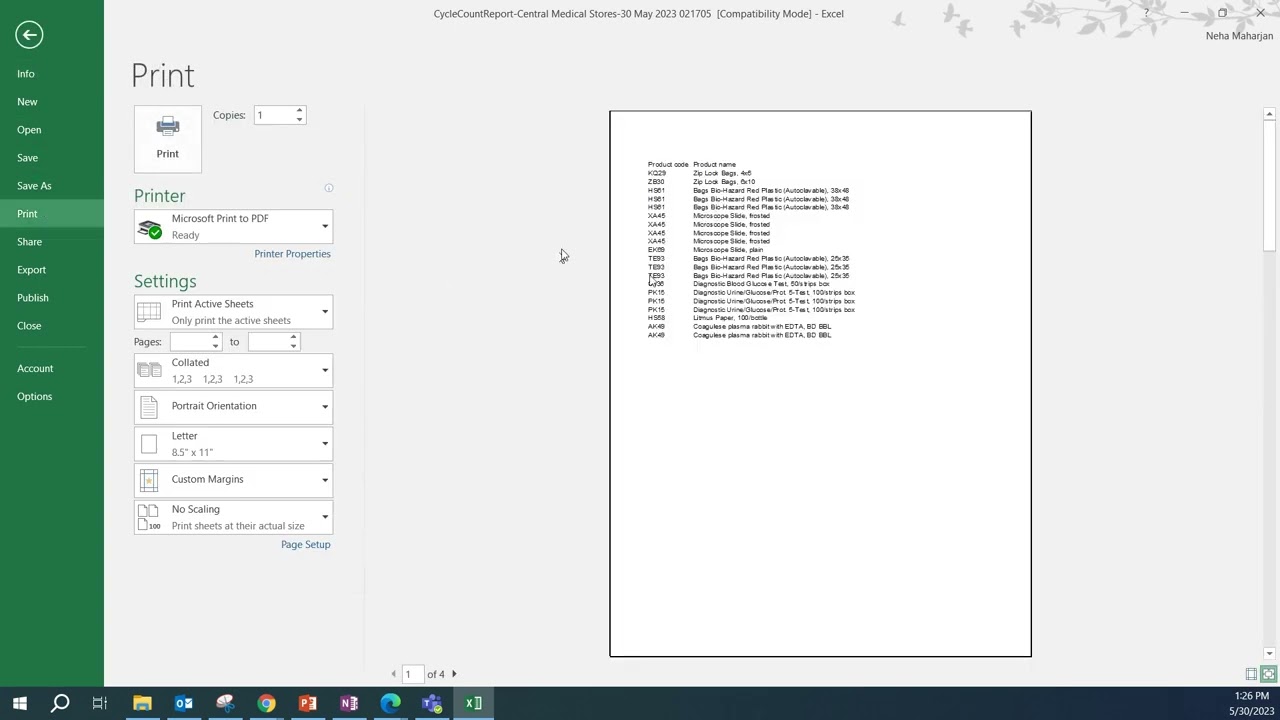The height and width of the screenshot is (720, 1280).
Task: Increase copies with the up spinner
Action: coord(299,111)
